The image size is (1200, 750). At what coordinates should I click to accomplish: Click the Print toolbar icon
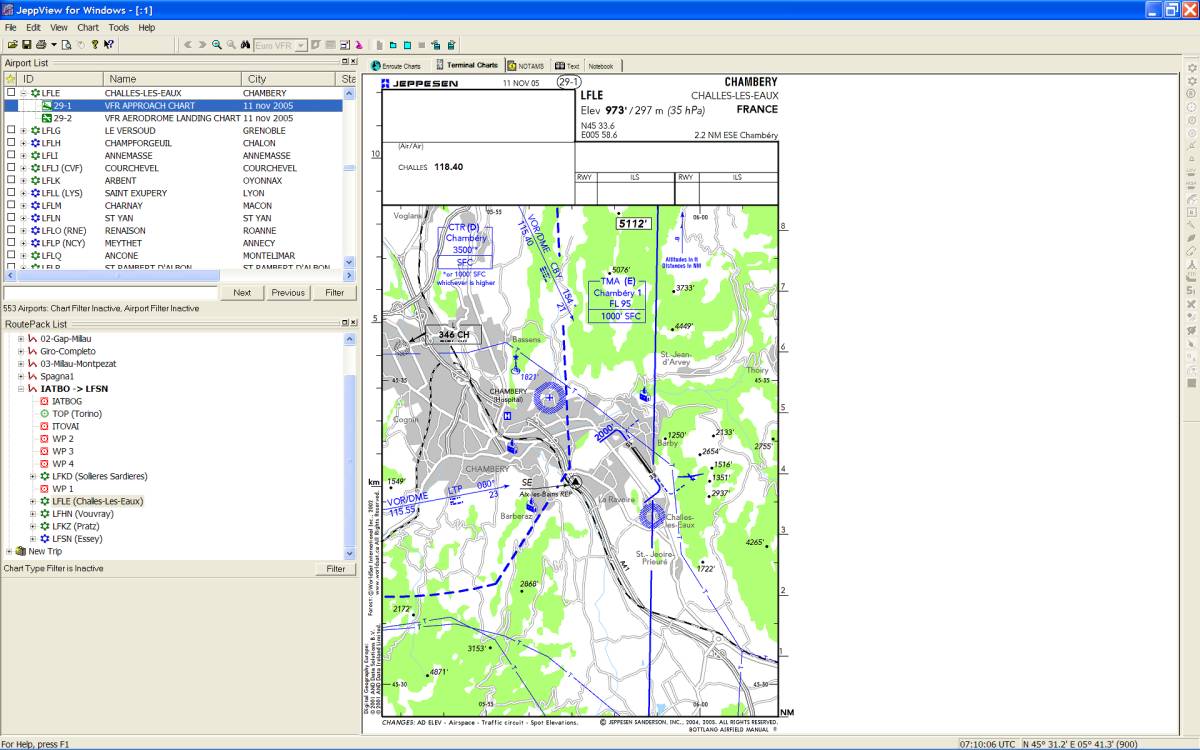click(x=40, y=45)
